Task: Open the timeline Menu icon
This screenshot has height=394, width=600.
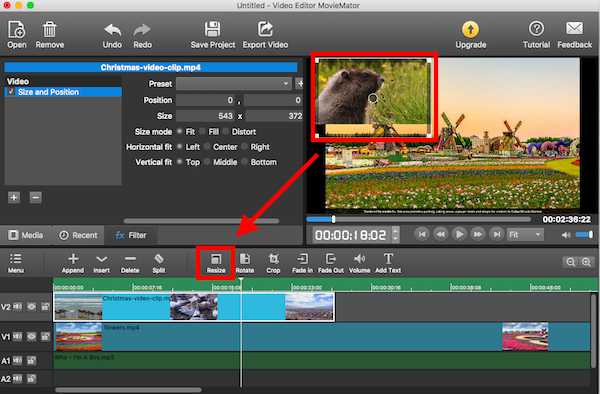Action: 16,263
